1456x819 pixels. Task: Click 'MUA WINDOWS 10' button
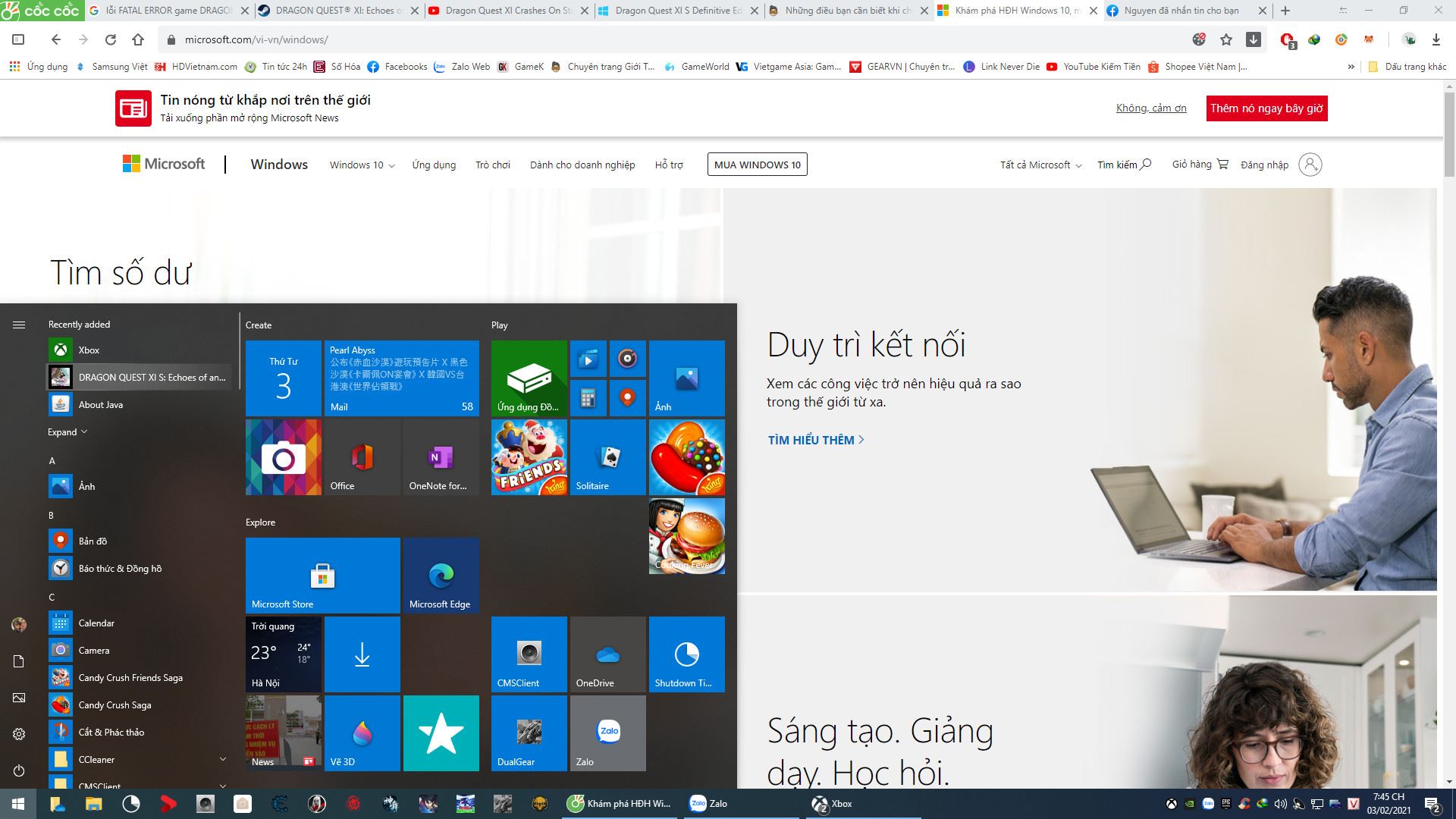point(756,164)
